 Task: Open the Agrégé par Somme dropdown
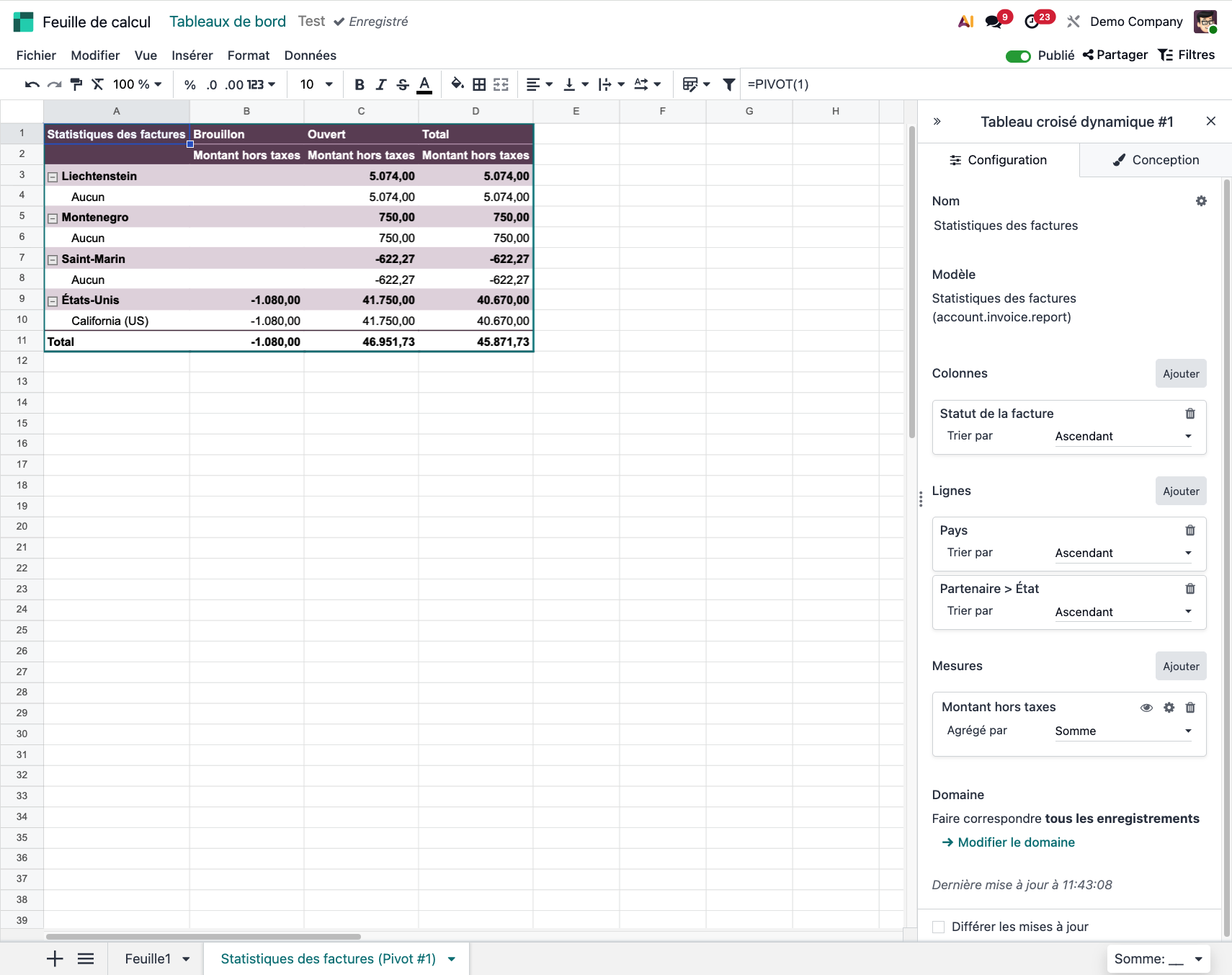(1122, 731)
